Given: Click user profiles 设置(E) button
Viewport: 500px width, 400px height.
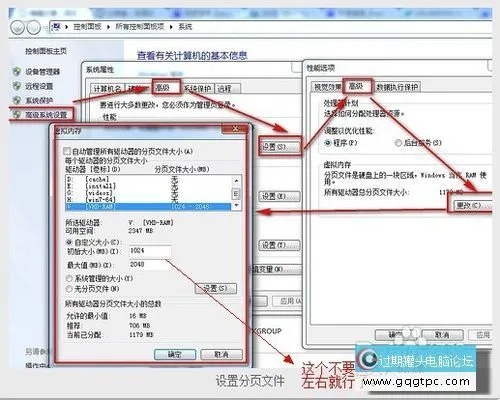Looking at the screenshot, I should [x=279, y=196].
